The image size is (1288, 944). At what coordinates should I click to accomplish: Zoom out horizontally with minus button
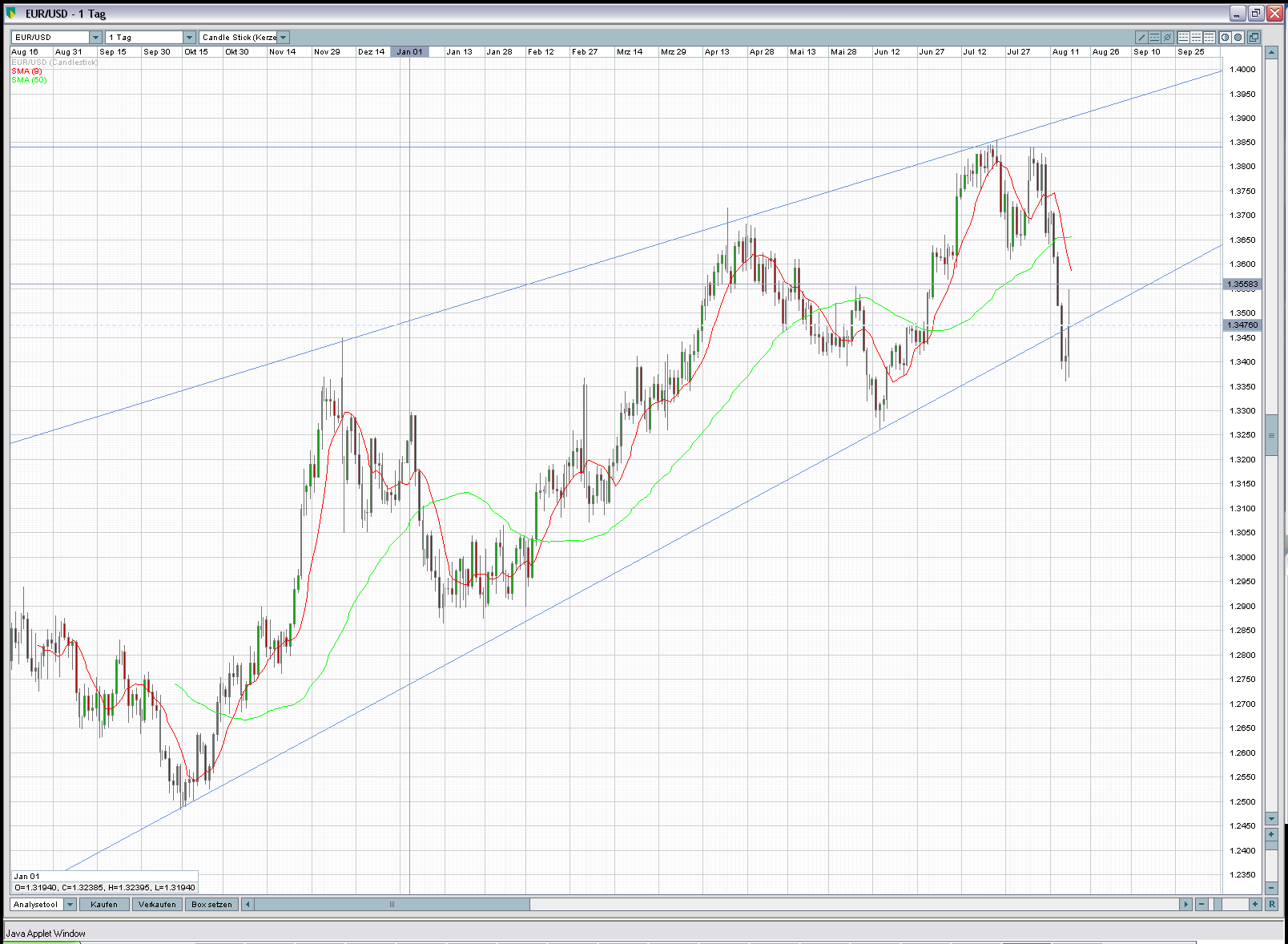pos(1201,904)
